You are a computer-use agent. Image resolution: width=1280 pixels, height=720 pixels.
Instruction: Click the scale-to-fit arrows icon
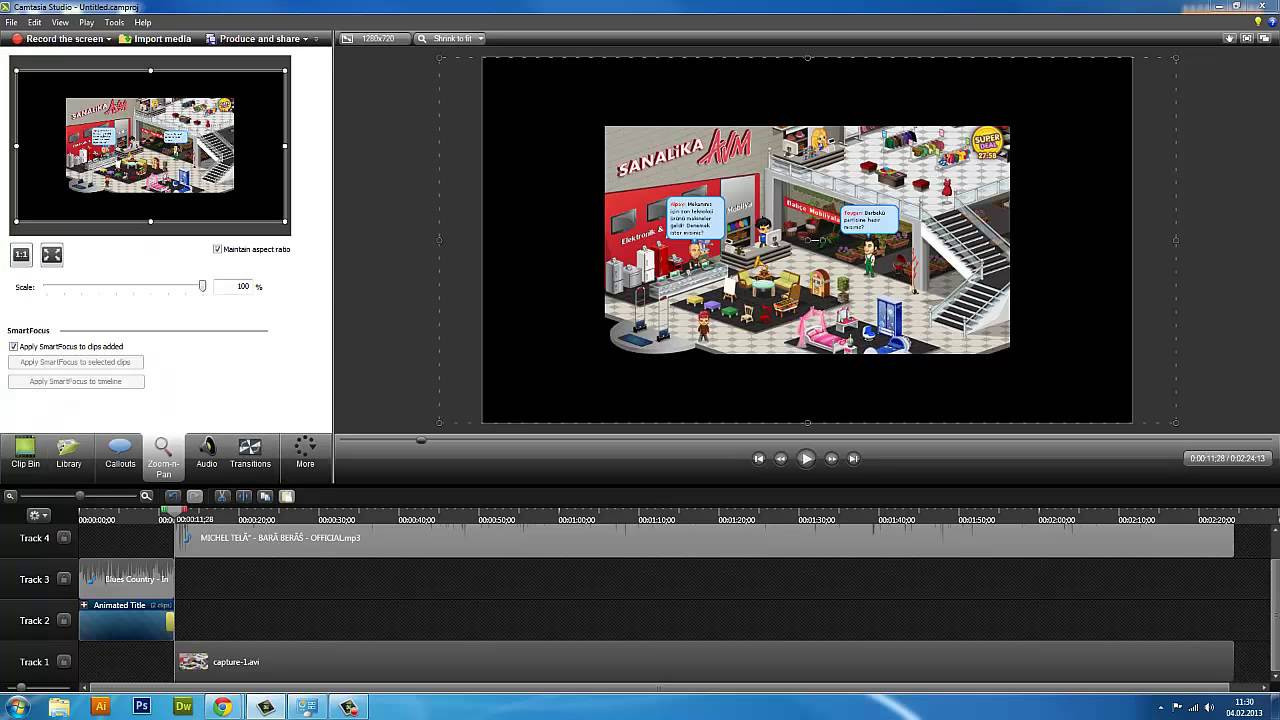pyautogui.click(x=52, y=255)
